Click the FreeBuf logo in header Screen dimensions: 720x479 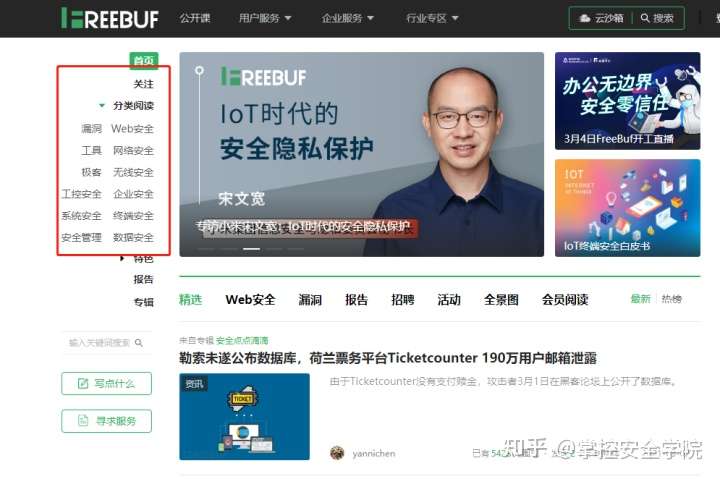point(110,18)
